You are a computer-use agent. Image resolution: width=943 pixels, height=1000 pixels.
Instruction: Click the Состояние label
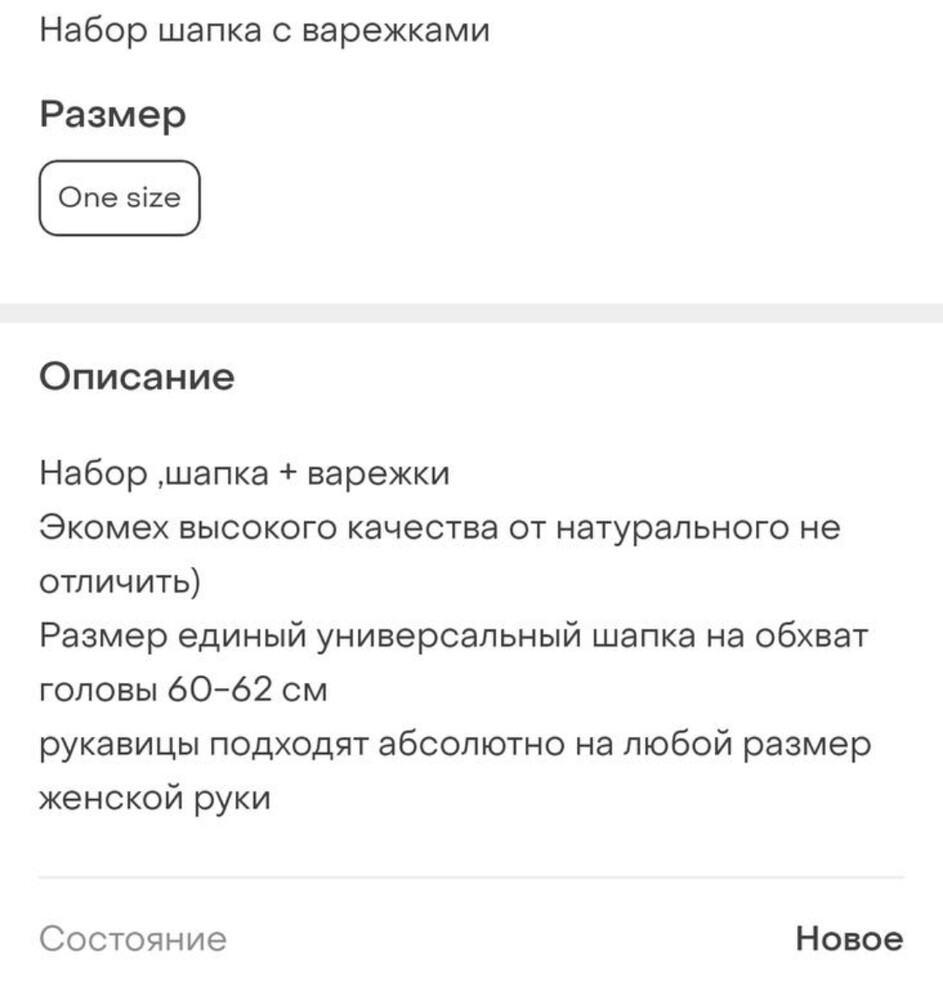pyautogui.click(x=133, y=939)
